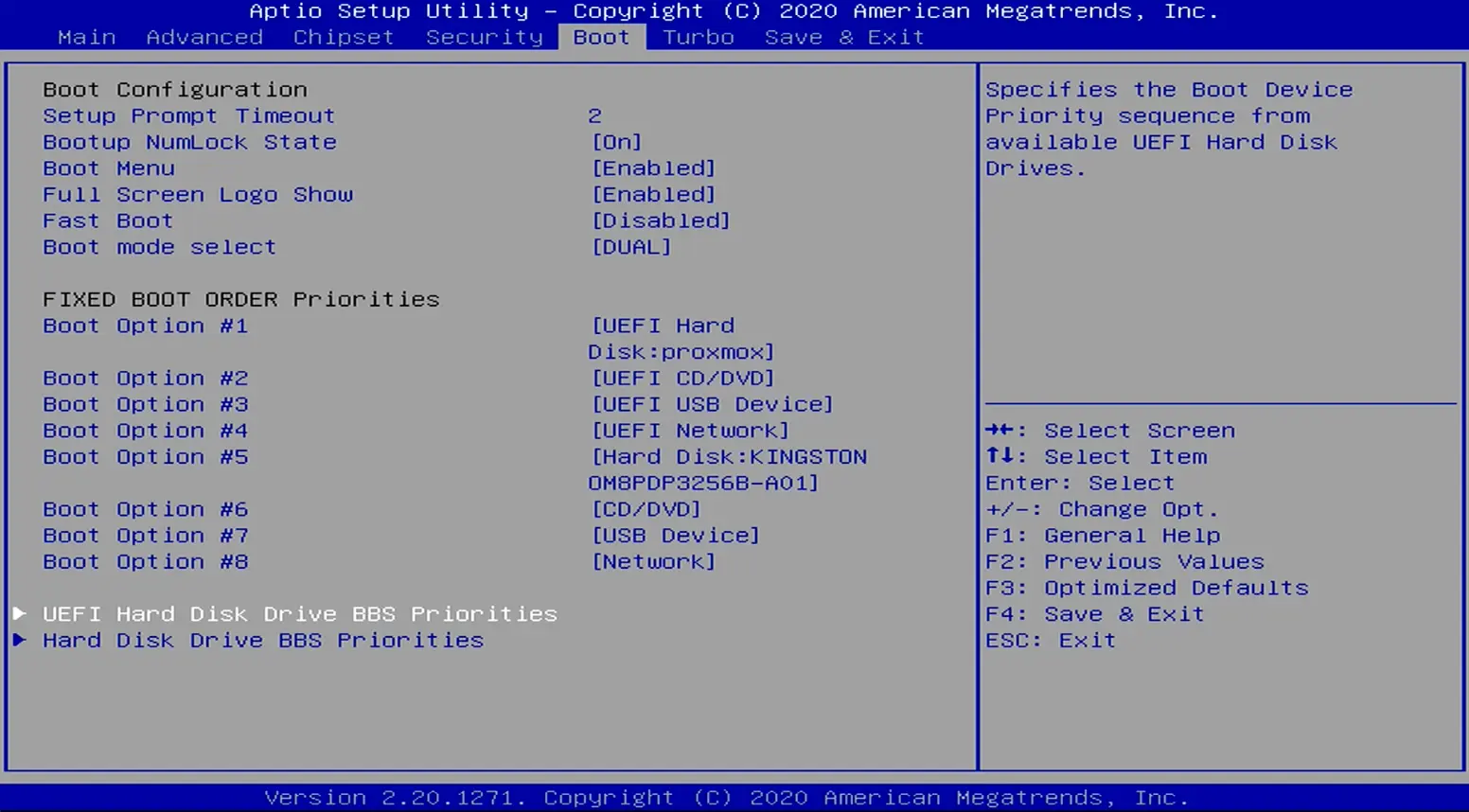
Task: Go to the Security tab
Action: 484,37
